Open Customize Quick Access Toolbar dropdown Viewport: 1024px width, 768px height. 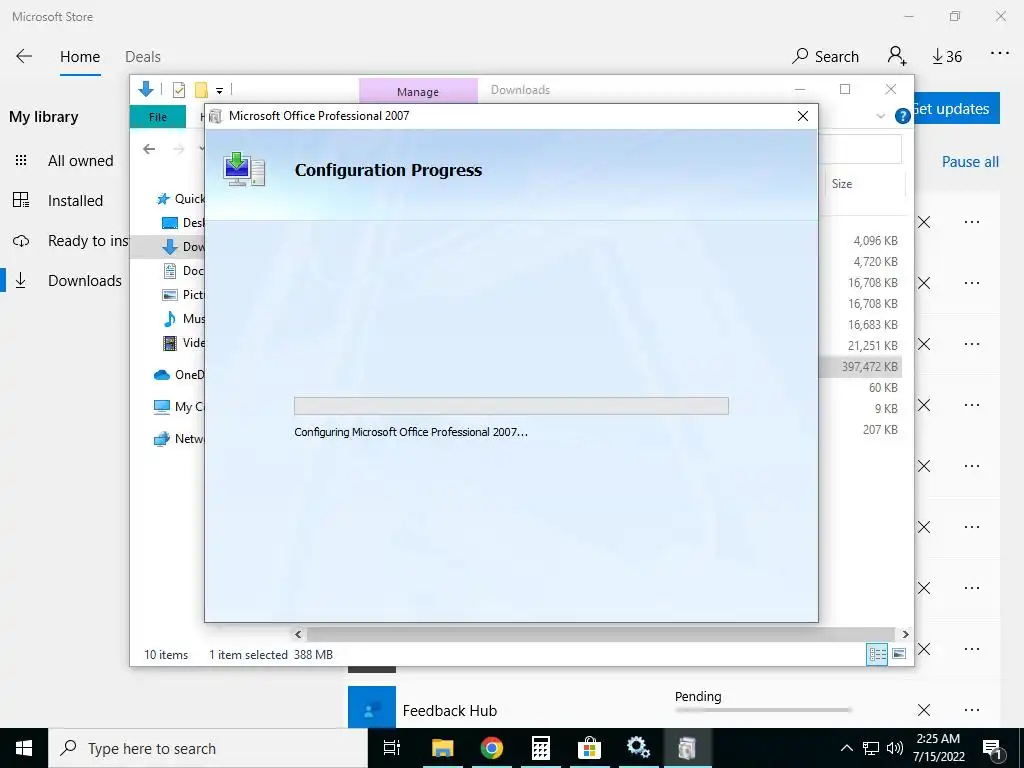(x=219, y=91)
